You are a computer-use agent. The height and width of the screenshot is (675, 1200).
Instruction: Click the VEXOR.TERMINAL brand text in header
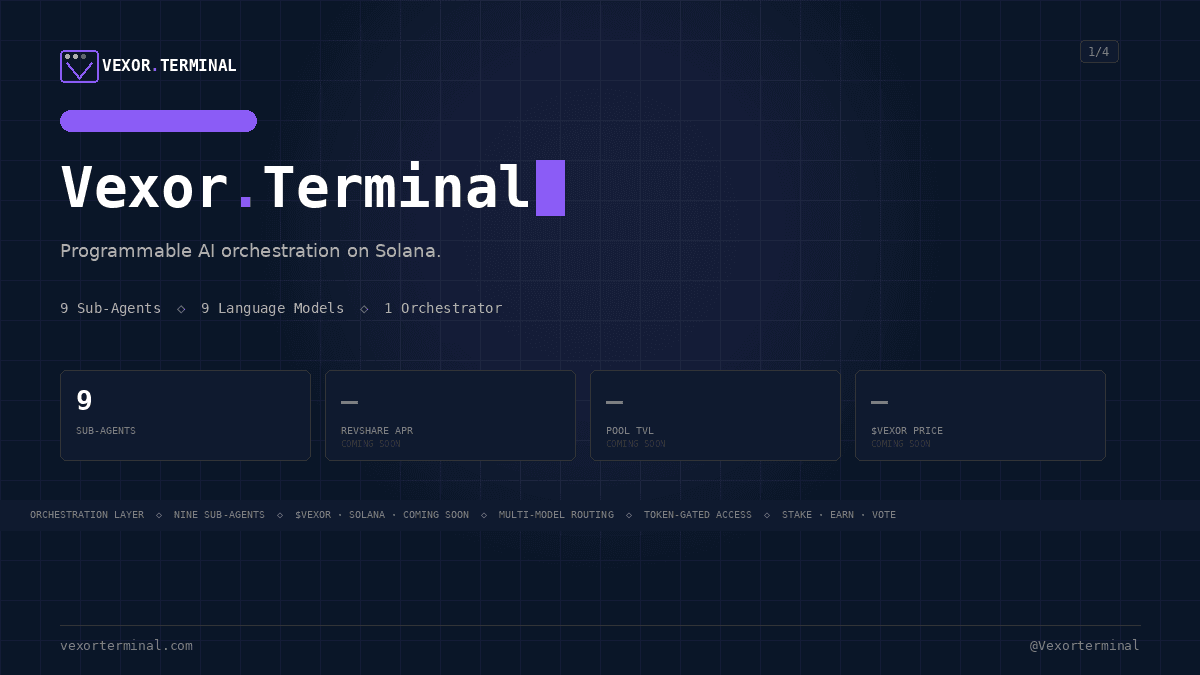click(169, 66)
